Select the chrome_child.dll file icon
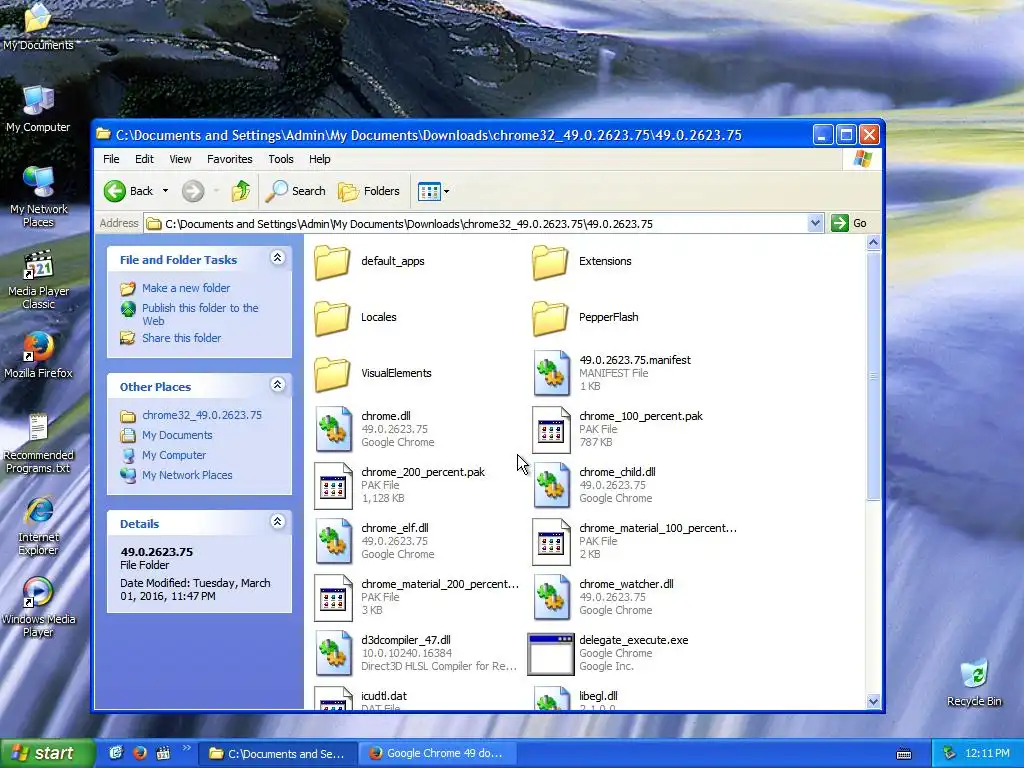 [x=551, y=485]
